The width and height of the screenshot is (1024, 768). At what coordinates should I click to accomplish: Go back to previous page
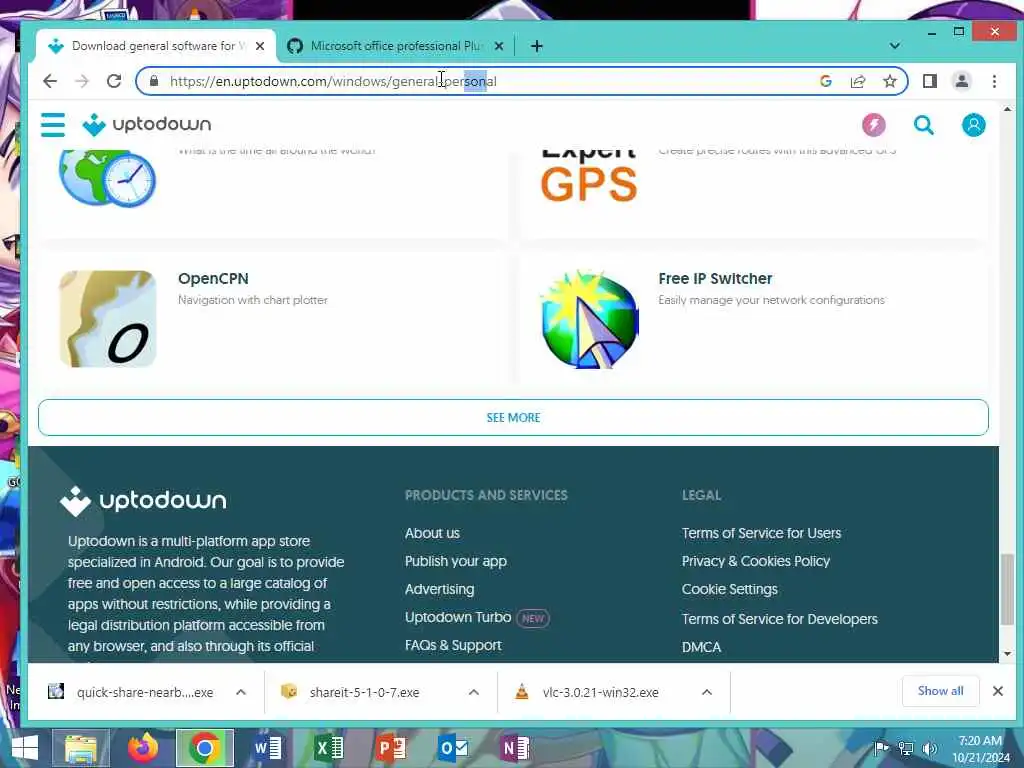coord(50,81)
